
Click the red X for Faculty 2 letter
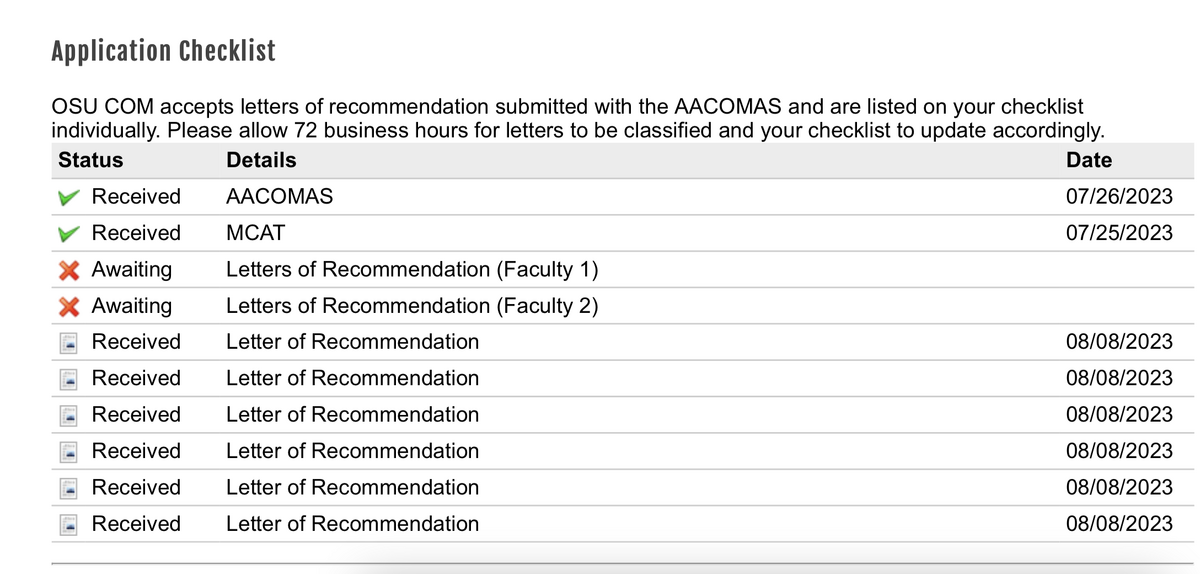[x=69, y=306]
